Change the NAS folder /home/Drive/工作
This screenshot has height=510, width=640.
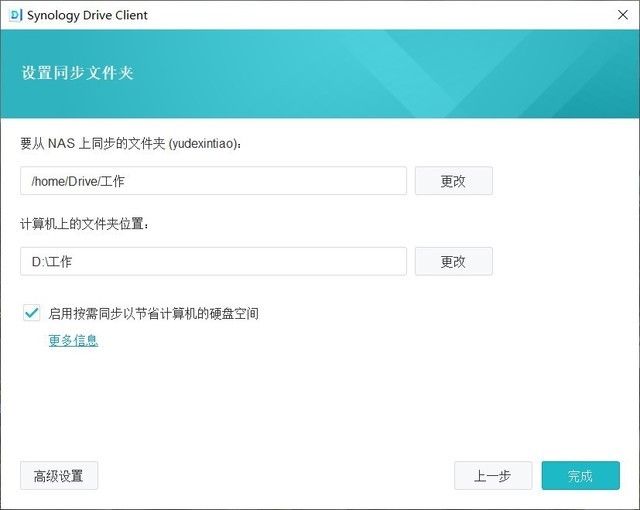453,181
